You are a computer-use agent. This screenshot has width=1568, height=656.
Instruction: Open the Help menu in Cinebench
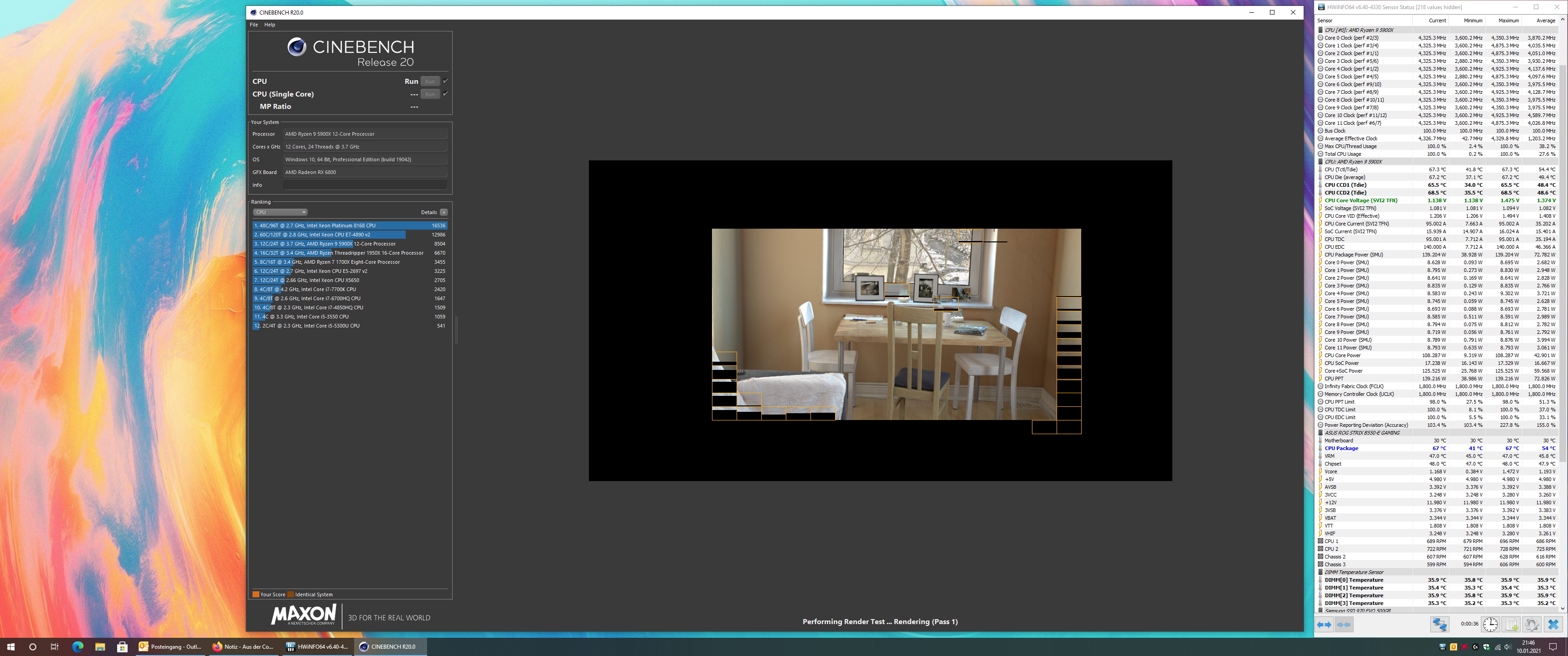270,25
